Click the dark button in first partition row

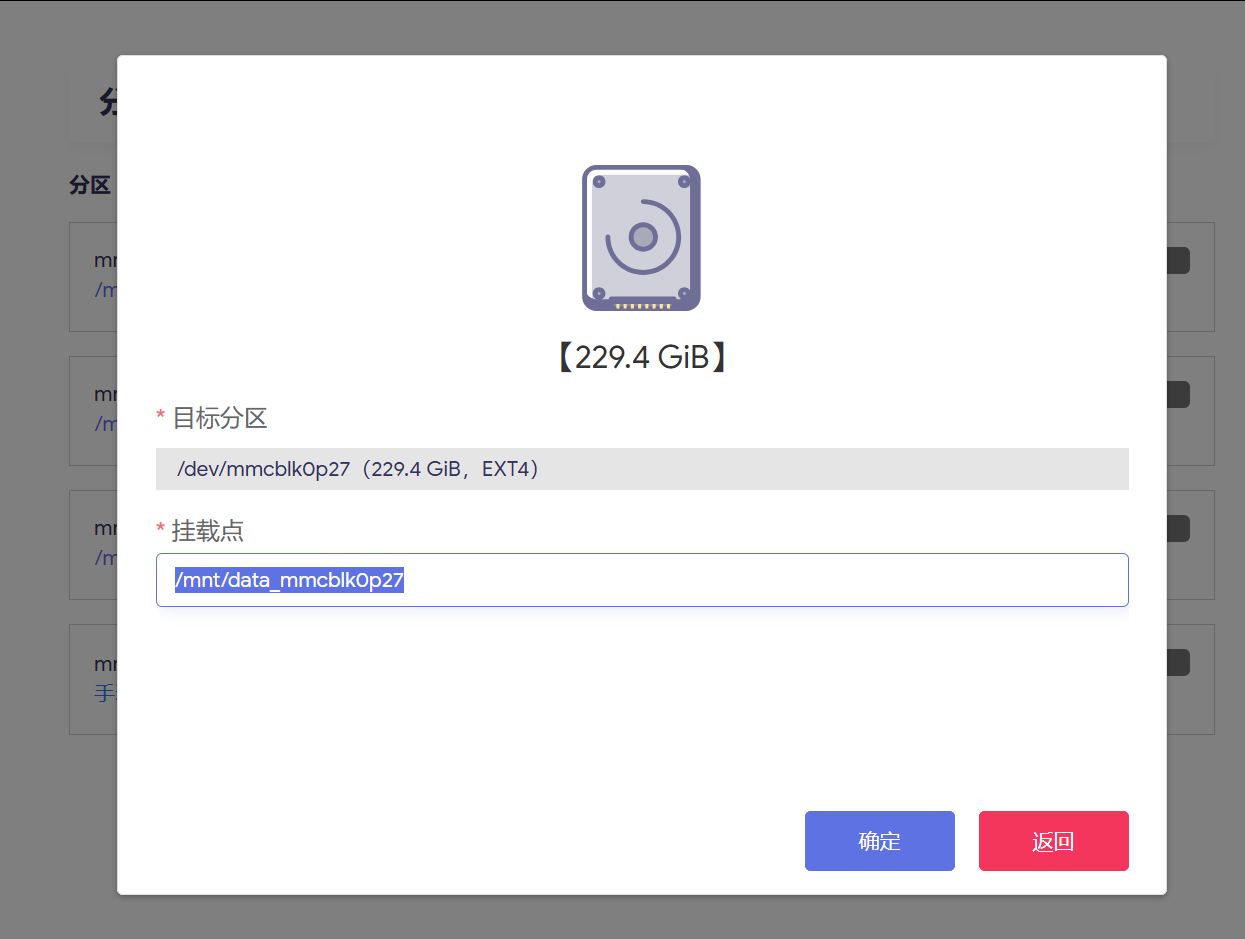[x=1178, y=261]
